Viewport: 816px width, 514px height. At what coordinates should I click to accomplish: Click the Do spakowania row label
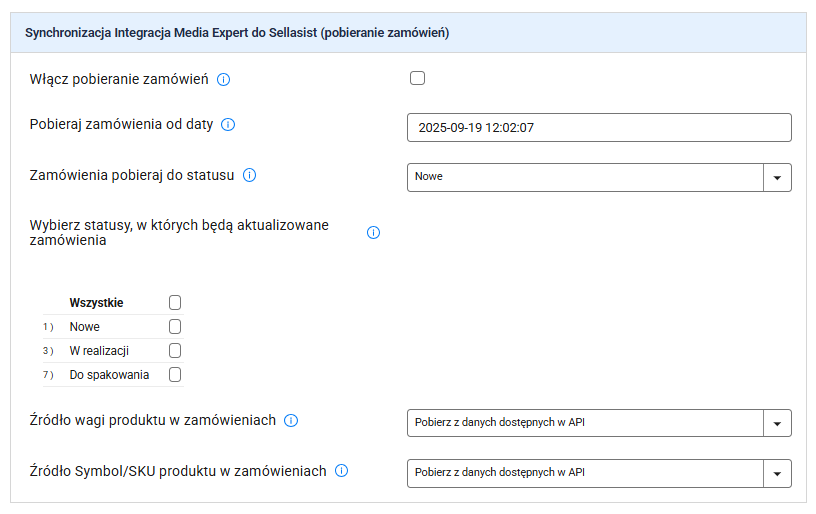point(109,375)
